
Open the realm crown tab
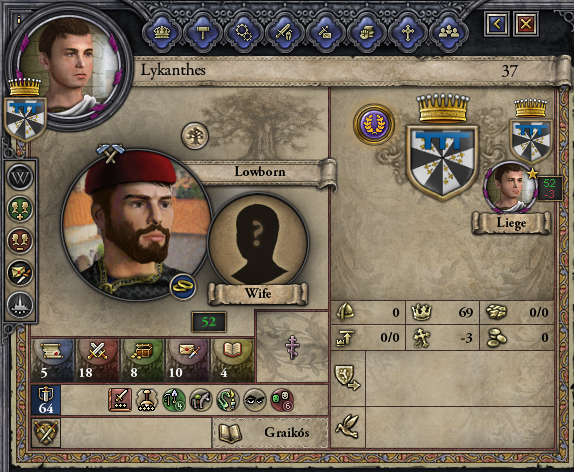(162, 33)
